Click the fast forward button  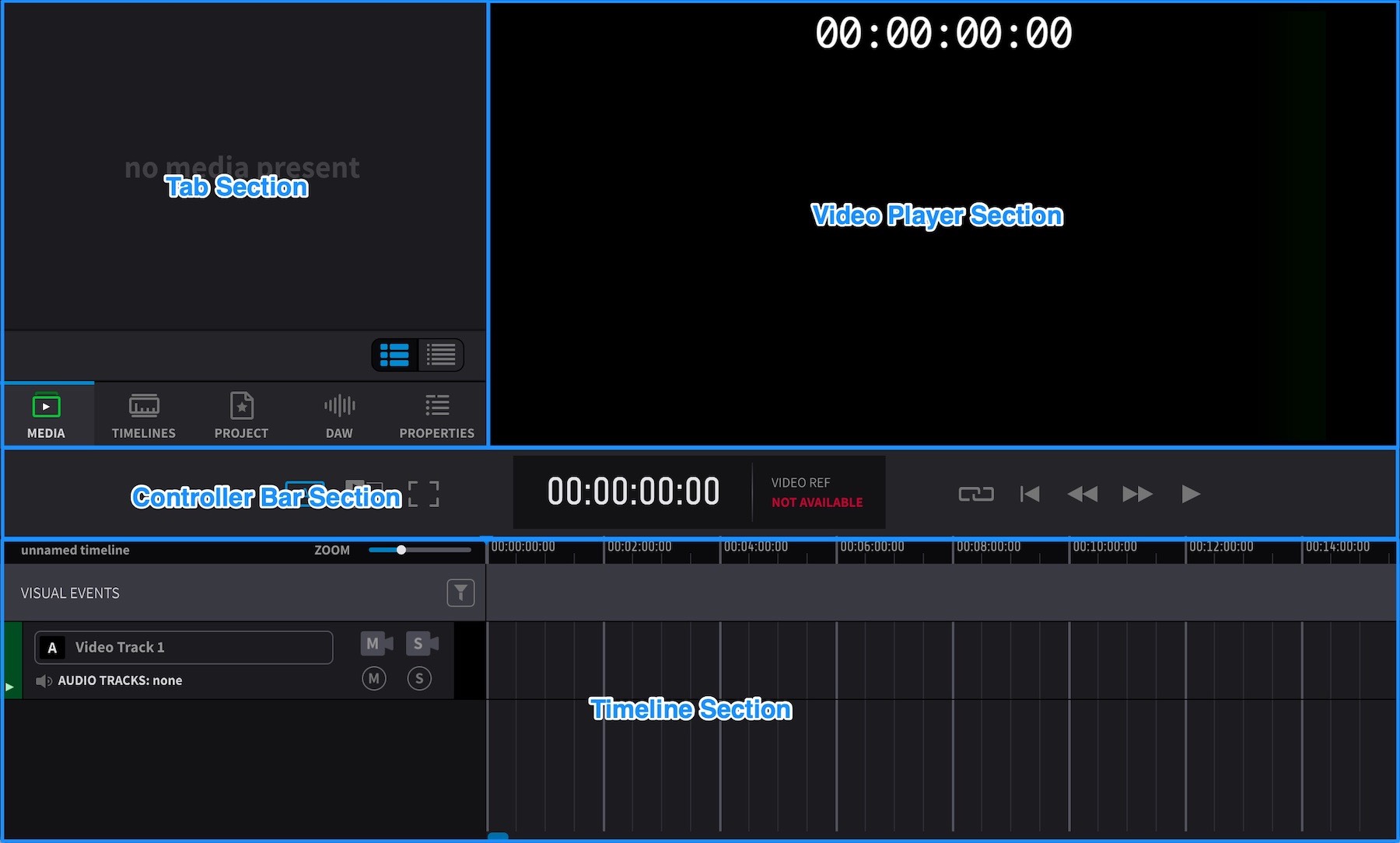(x=1137, y=494)
